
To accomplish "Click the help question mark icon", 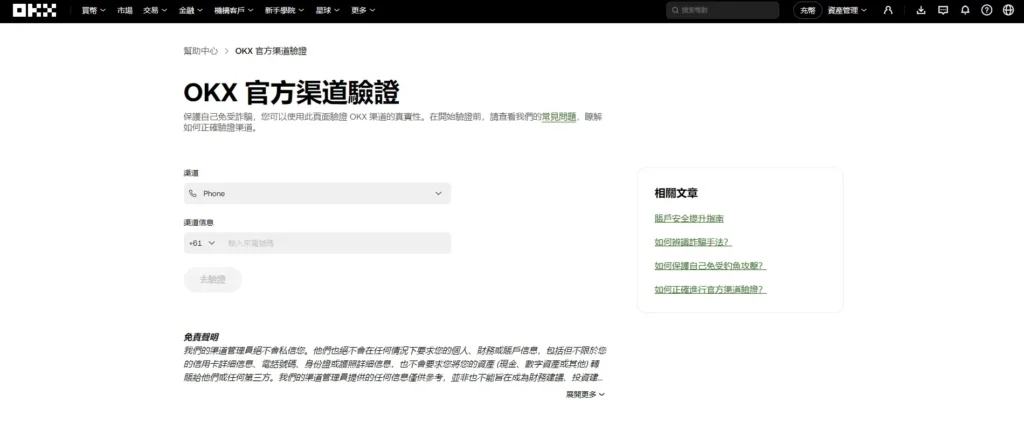I will pyautogui.click(x=987, y=10).
